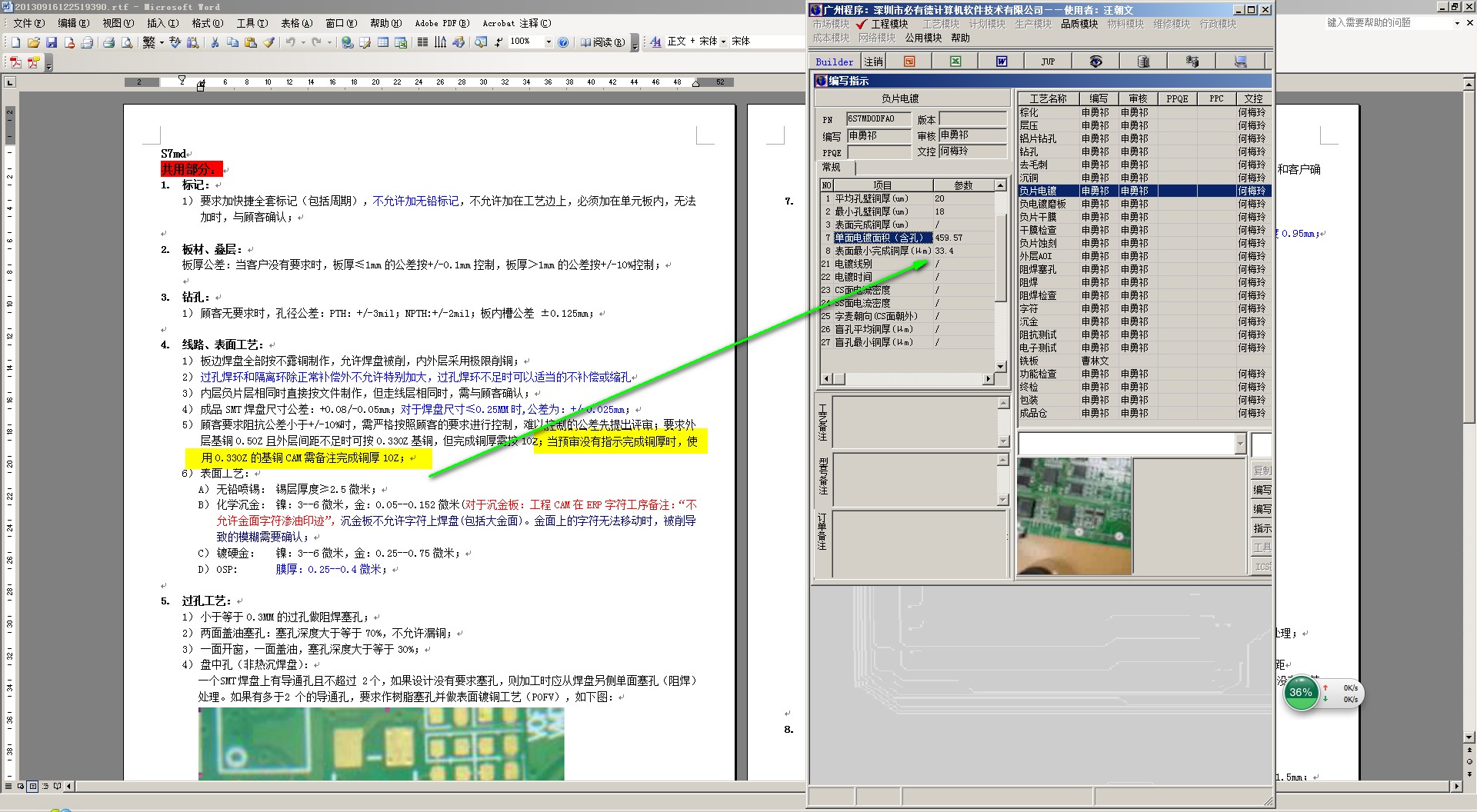Click the Convert to Adobe PDF icon

[x=15, y=63]
